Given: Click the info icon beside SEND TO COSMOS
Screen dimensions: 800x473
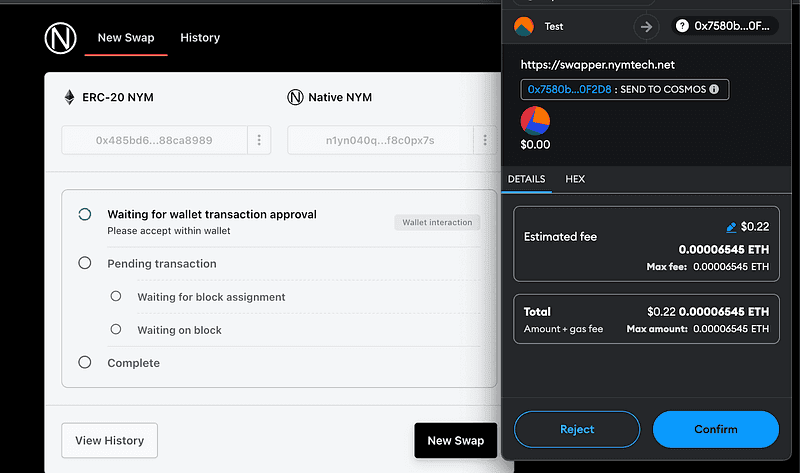Looking at the screenshot, I should pyautogui.click(x=714, y=90).
